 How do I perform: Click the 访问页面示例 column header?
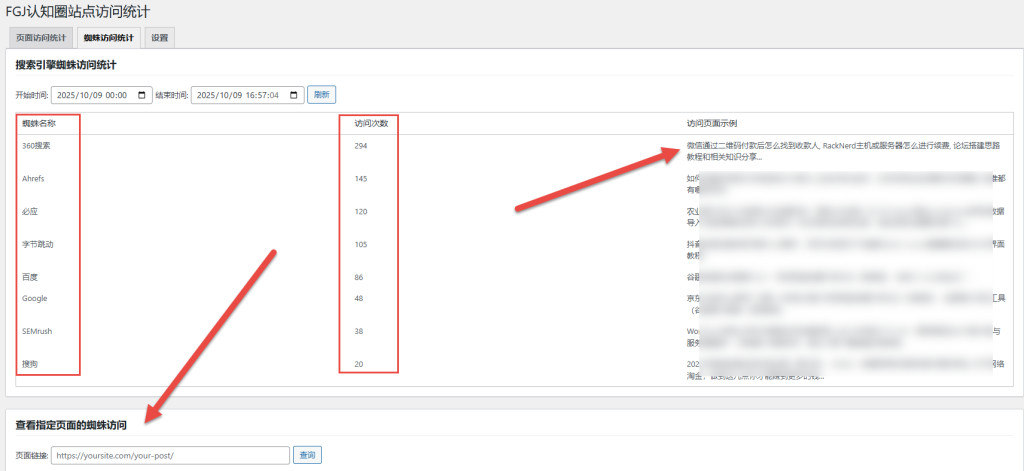712,123
